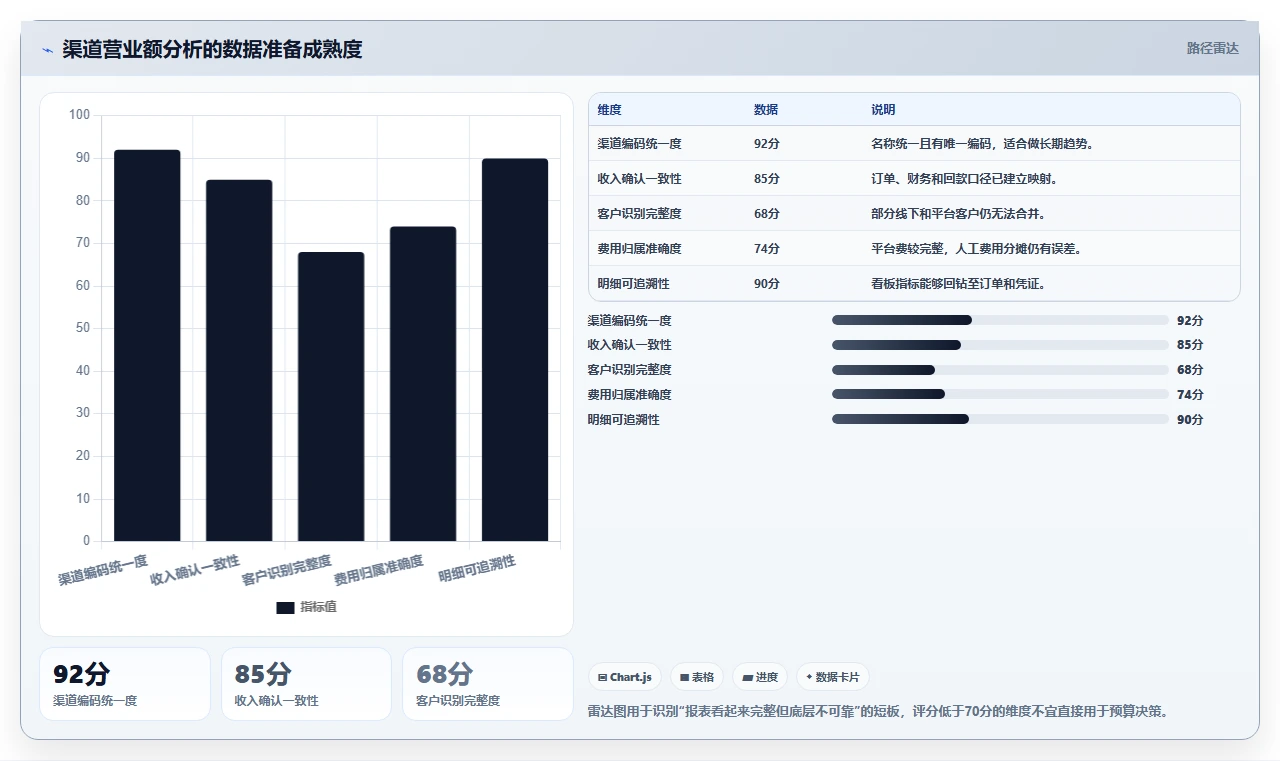Click the footer note about 雷达图用于识别
The image size is (1280, 761).
[878, 712]
